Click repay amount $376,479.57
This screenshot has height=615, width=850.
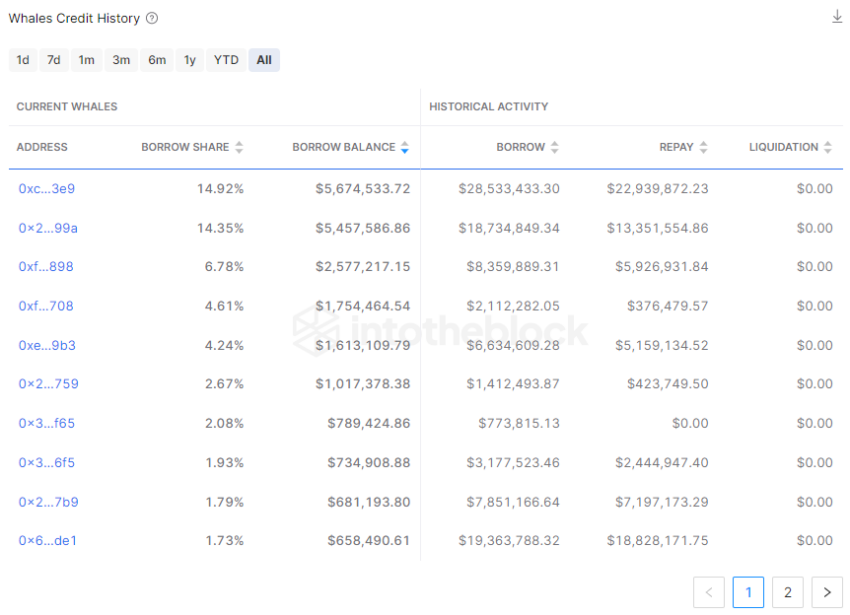pos(667,306)
